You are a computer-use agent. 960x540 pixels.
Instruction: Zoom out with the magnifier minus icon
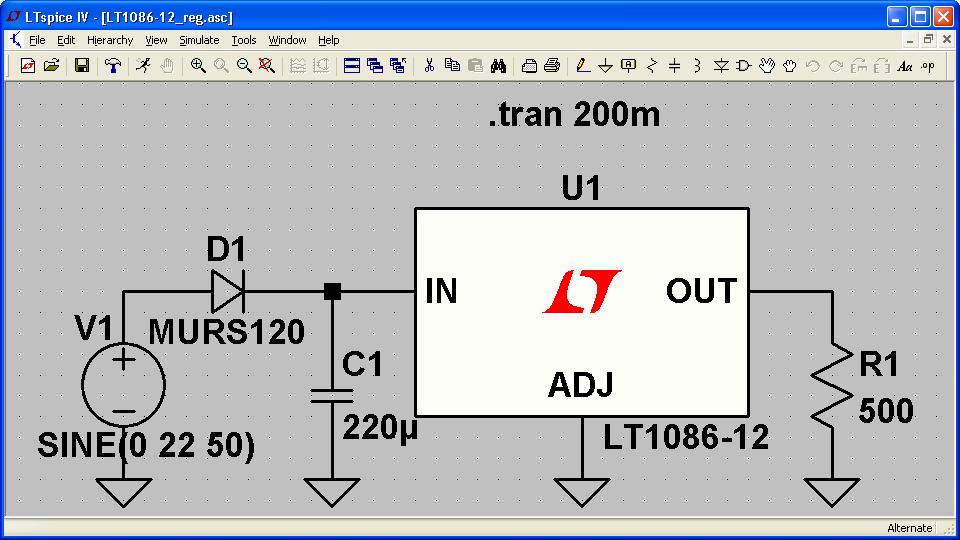[x=244, y=66]
